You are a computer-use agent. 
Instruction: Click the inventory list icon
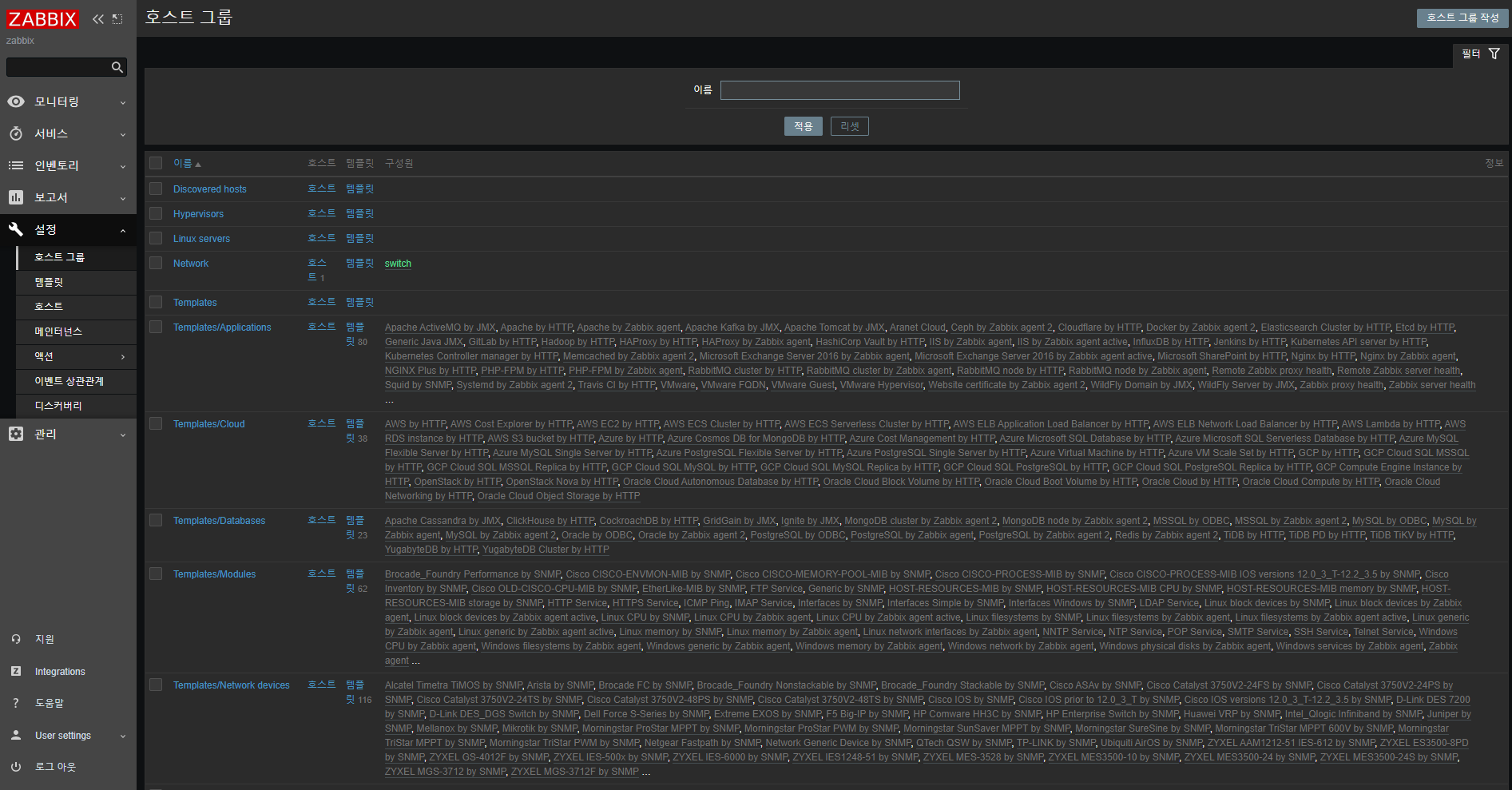pyautogui.click(x=16, y=165)
